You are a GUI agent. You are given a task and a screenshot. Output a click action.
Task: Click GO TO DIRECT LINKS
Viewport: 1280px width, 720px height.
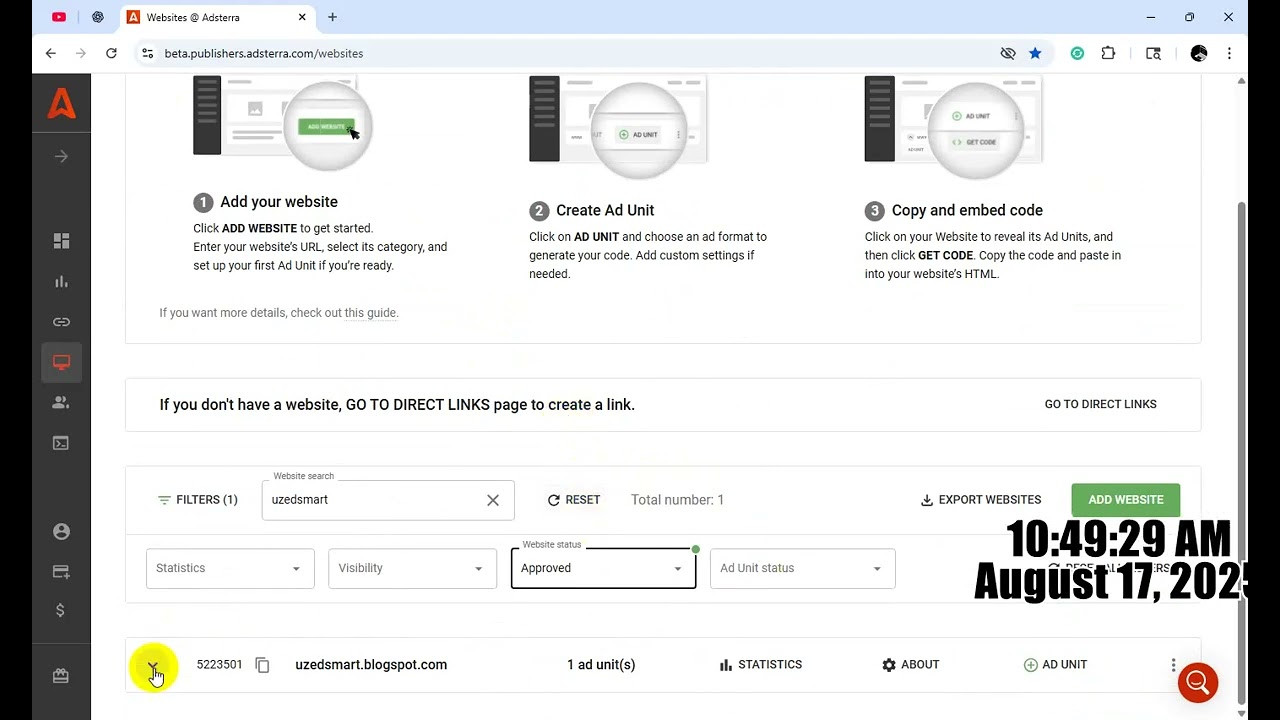click(1100, 404)
